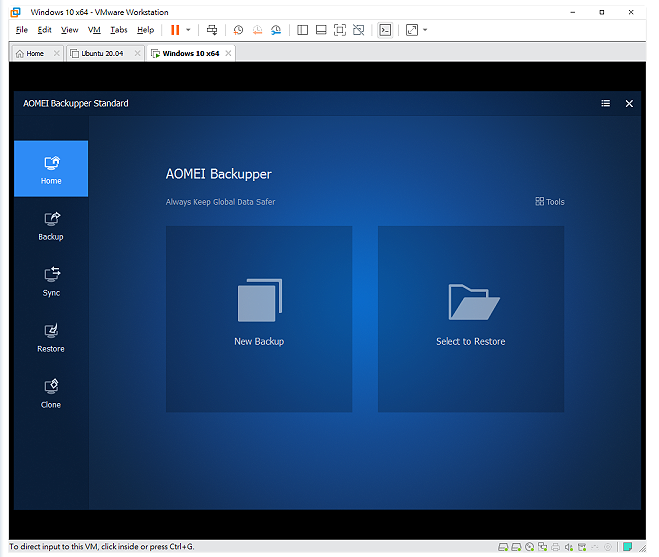Click the message log icon in status bar

coord(627,547)
